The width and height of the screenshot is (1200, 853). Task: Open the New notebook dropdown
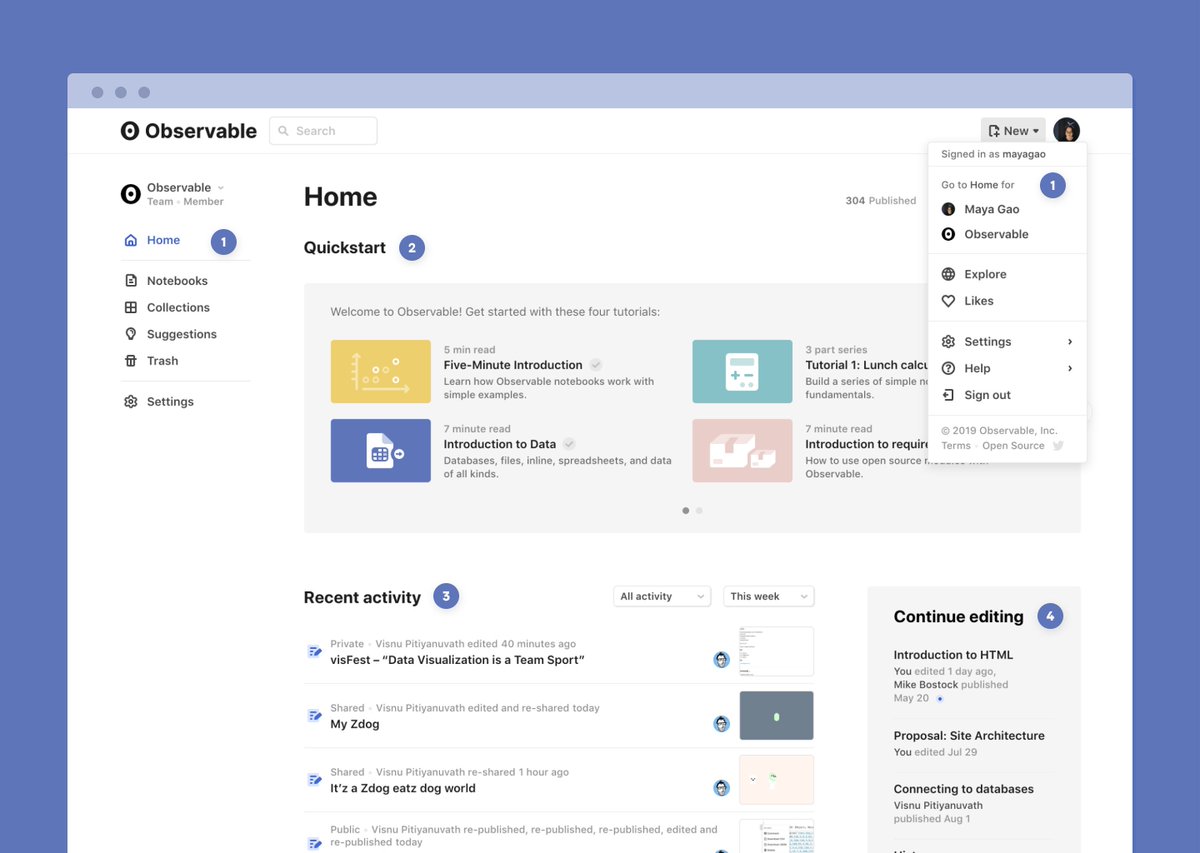[x=1013, y=131]
